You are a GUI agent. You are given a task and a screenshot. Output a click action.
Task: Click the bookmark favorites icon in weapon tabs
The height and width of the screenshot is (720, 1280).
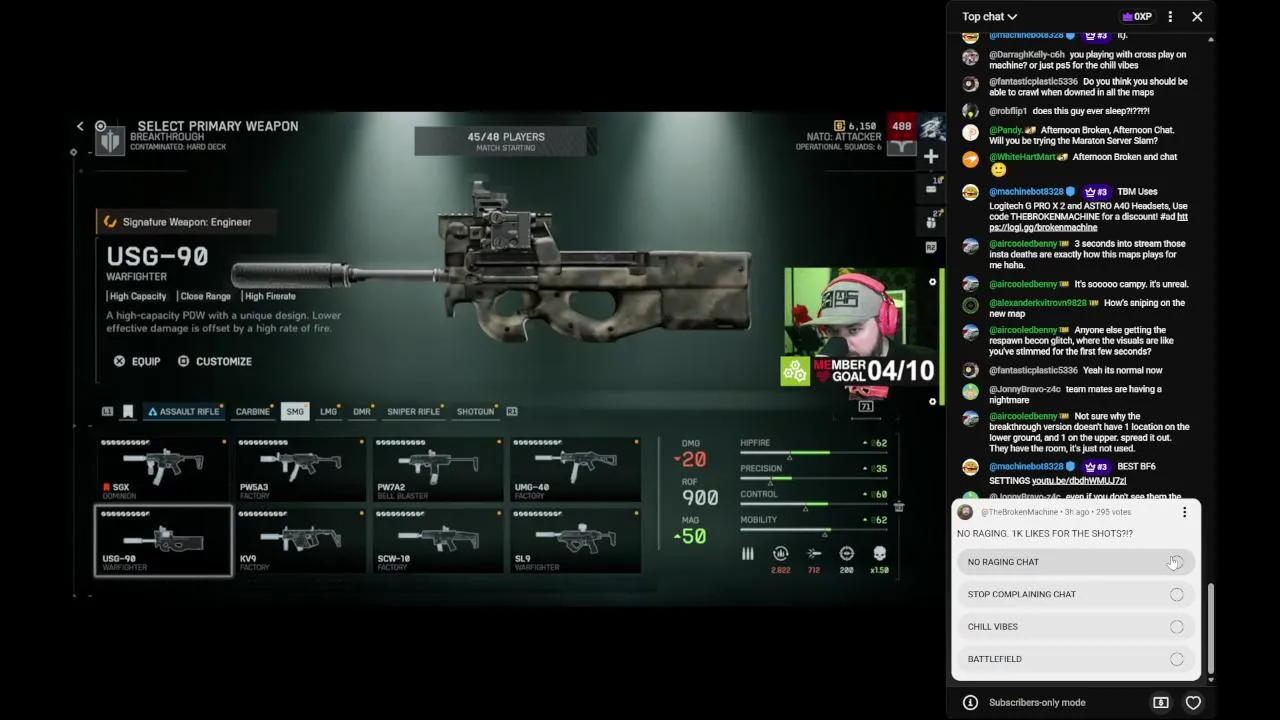(x=128, y=411)
